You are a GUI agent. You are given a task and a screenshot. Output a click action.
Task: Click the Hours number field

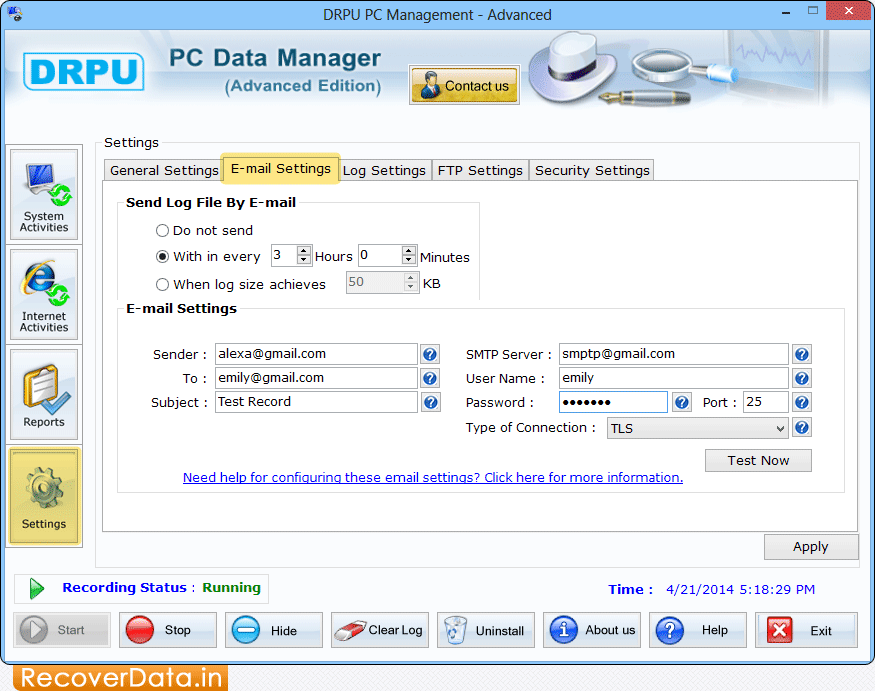tap(285, 256)
